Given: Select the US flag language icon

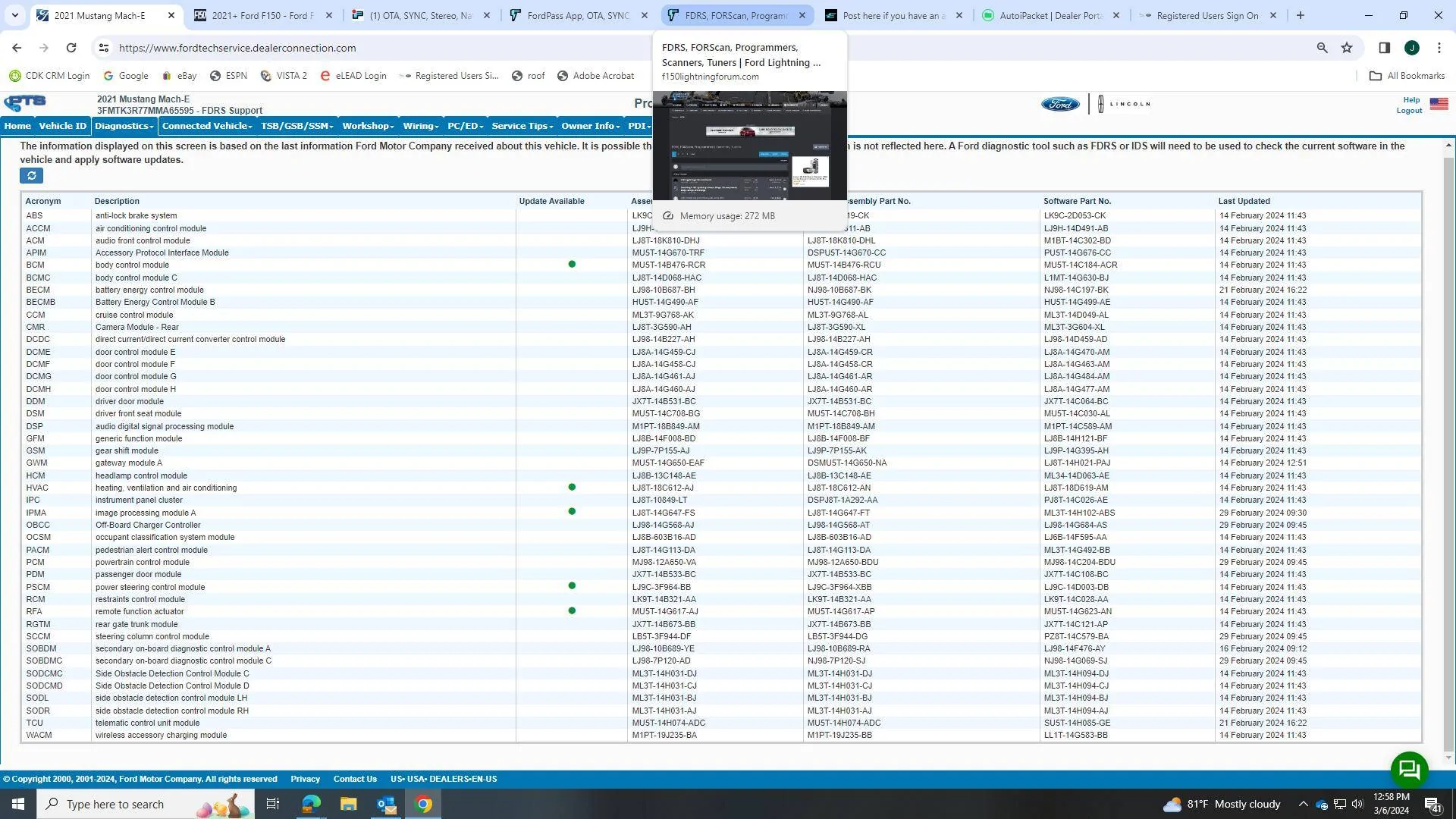Looking at the screenshot, I should [x=1439, y=104].
